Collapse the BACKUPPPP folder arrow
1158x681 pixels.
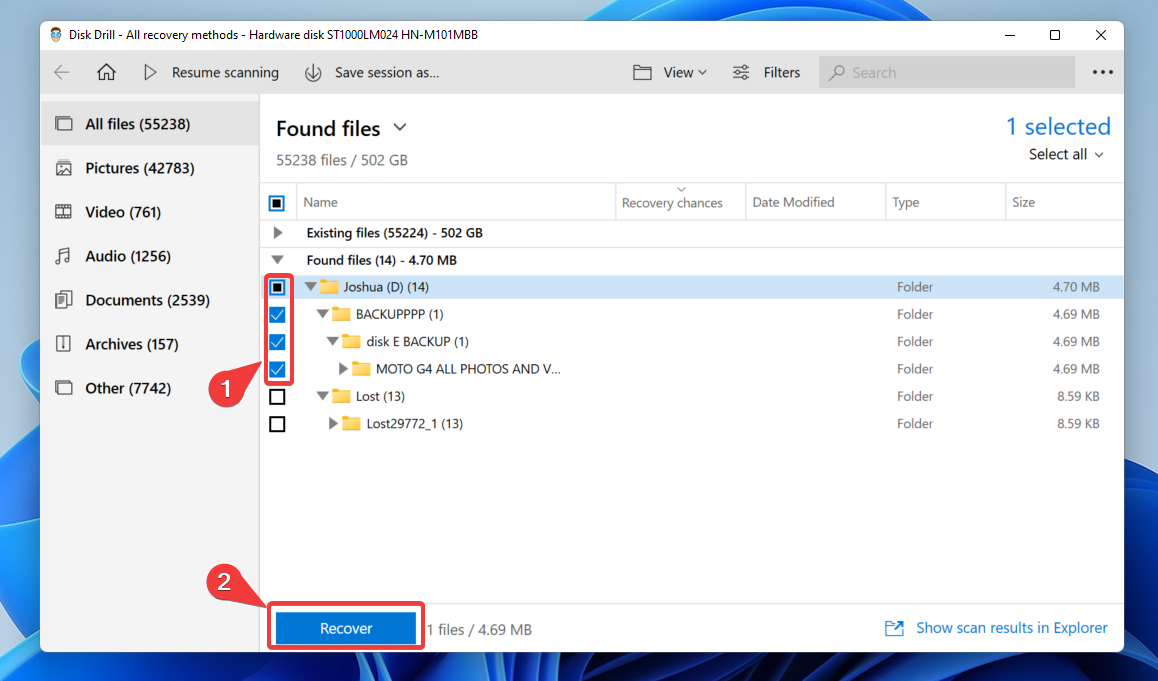click(x=323, y=314)
